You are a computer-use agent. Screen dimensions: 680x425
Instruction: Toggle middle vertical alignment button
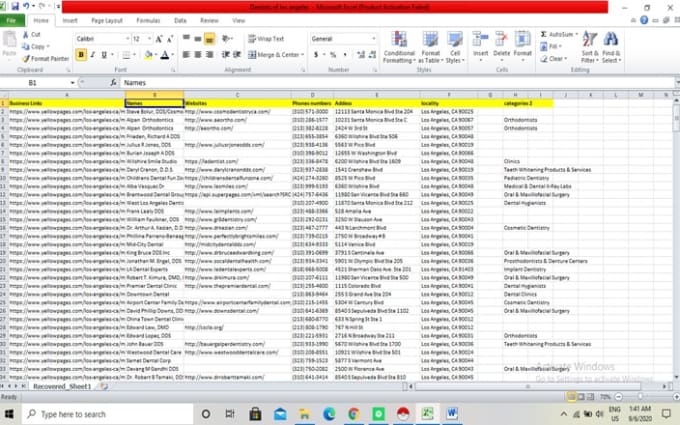(x=198, y=39)
